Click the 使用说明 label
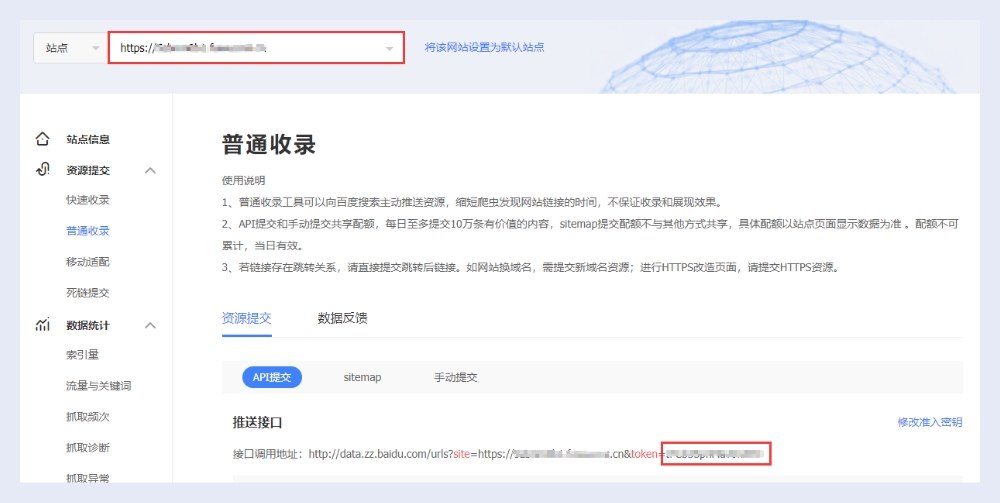 click(244, 180)
